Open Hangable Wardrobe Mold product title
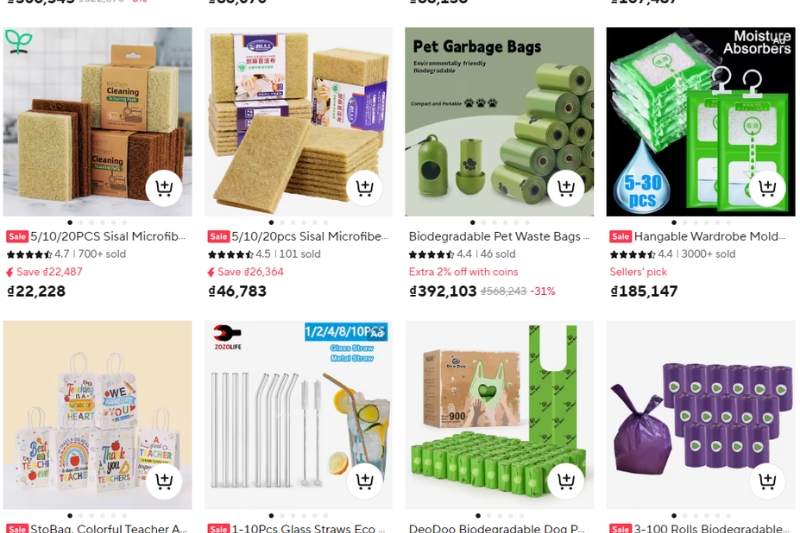The width and height of the screenshot is (800, 533). (x=709, y=237)
